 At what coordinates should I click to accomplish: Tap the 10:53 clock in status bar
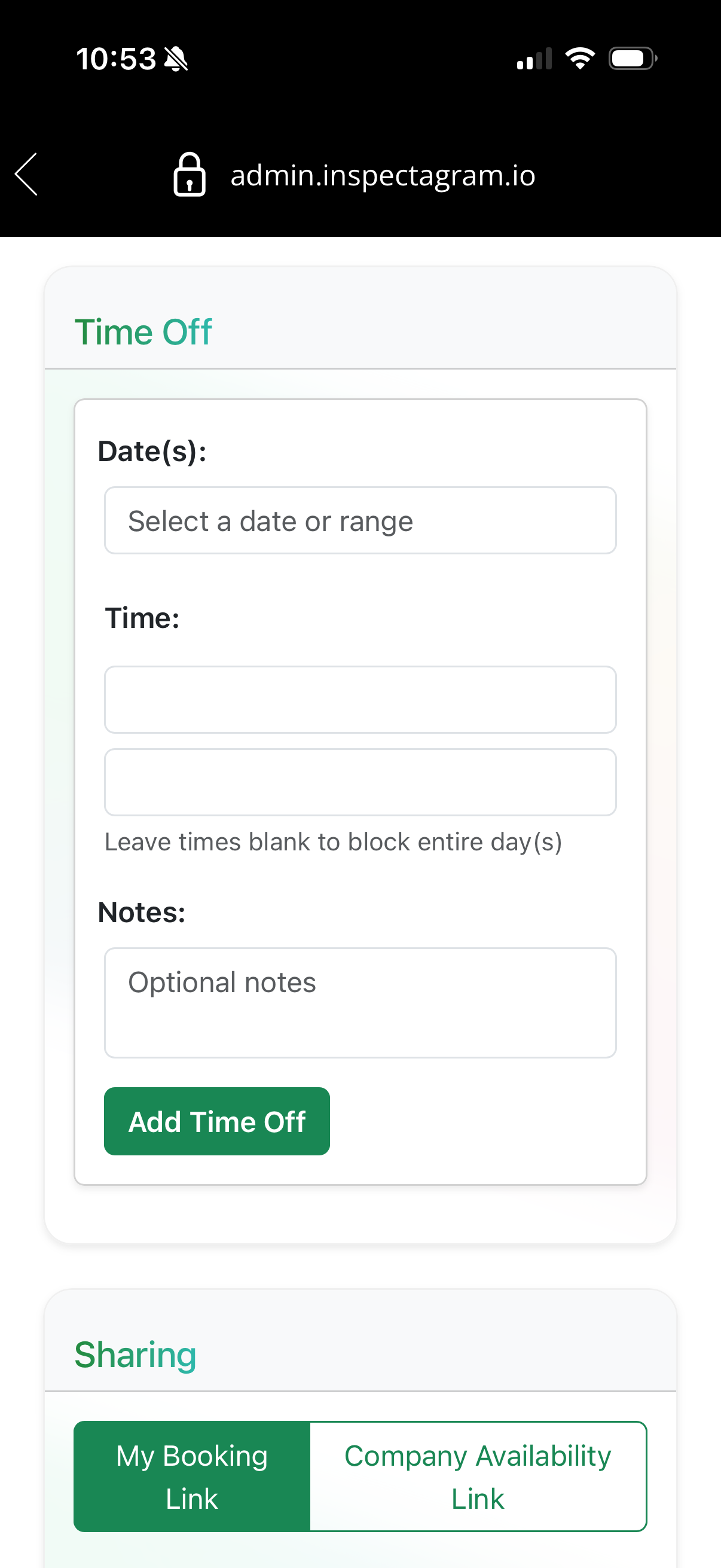tap(116, 59)
